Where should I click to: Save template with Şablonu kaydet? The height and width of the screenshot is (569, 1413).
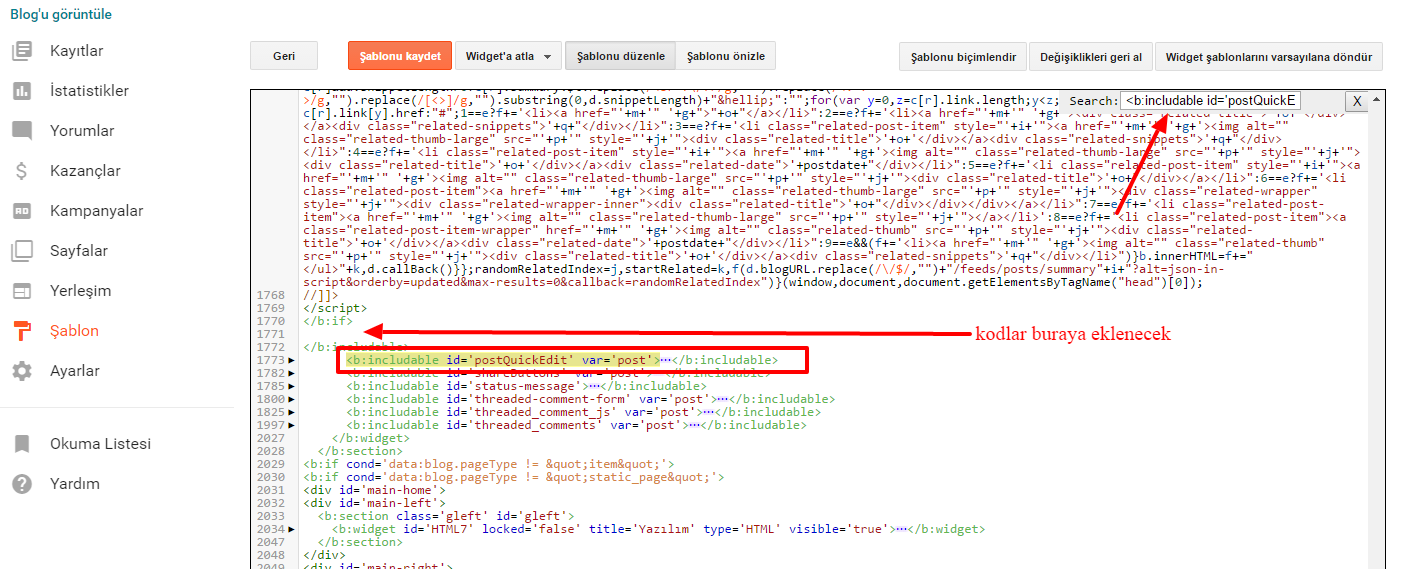(x=400, y=56)
